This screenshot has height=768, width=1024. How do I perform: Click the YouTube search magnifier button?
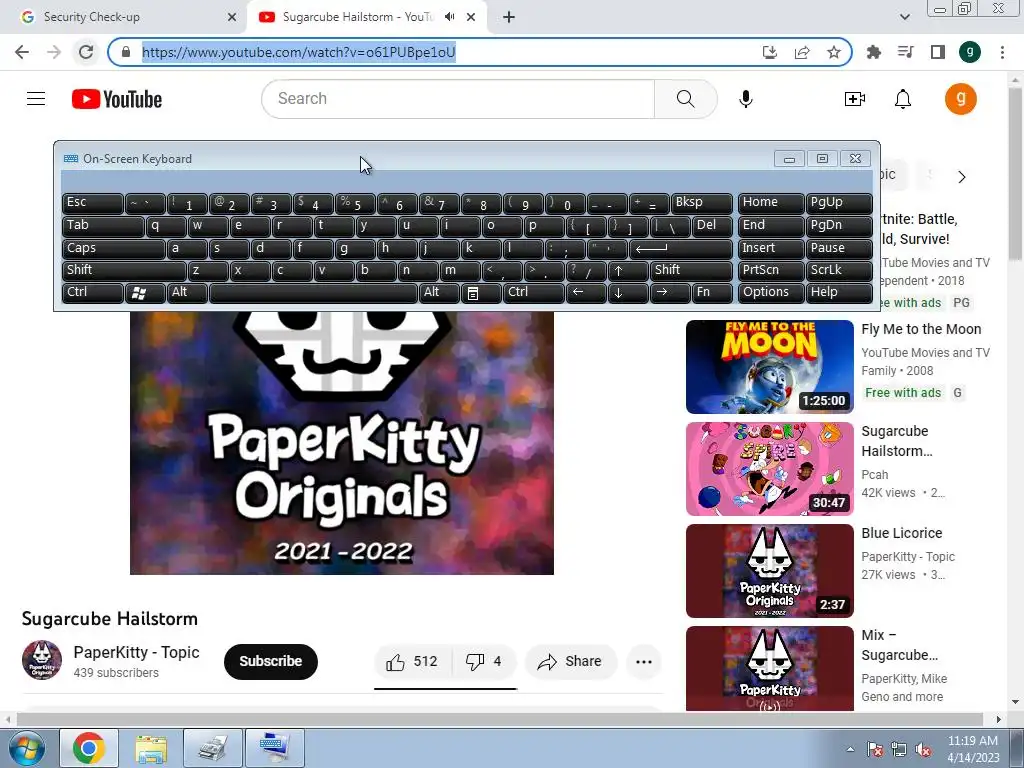pos(686,99)
